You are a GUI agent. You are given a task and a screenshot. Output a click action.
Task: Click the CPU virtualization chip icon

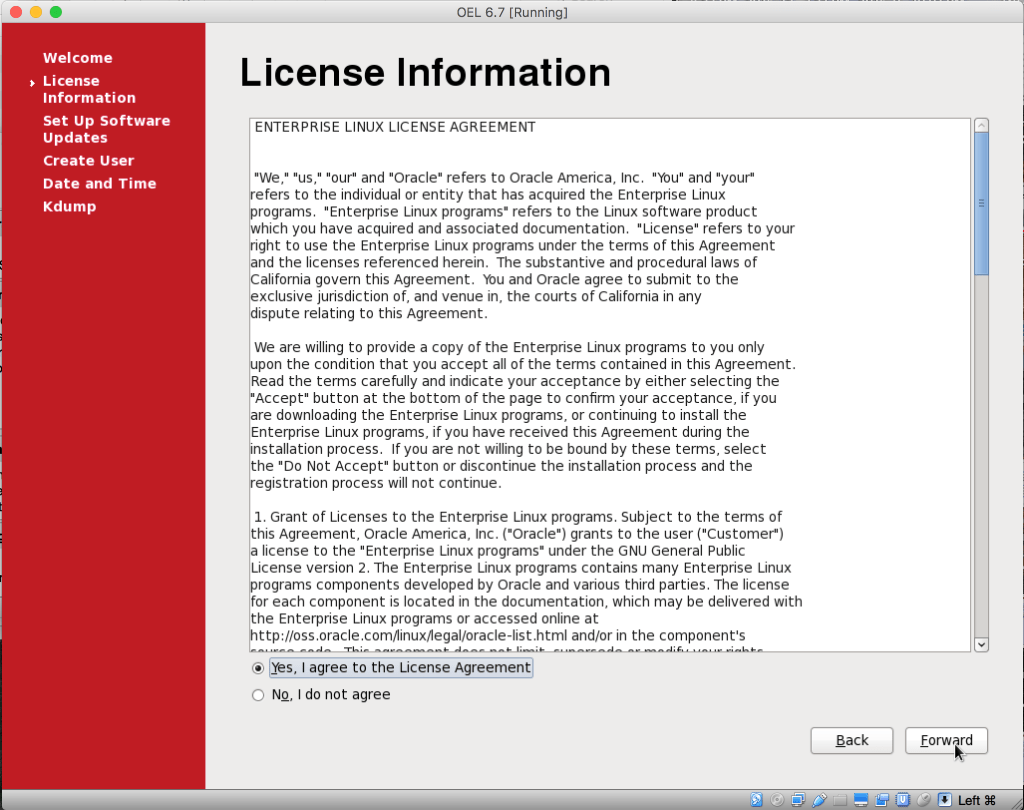pos(903,800)
